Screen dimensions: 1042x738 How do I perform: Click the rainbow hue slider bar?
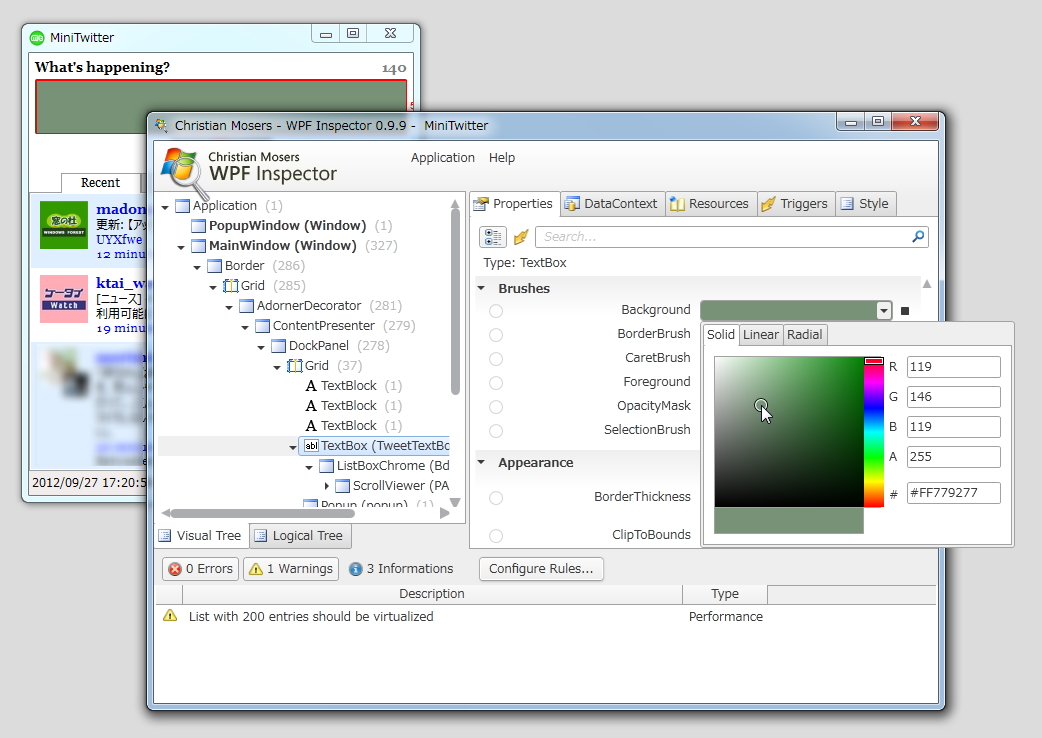tap(873, 432)
